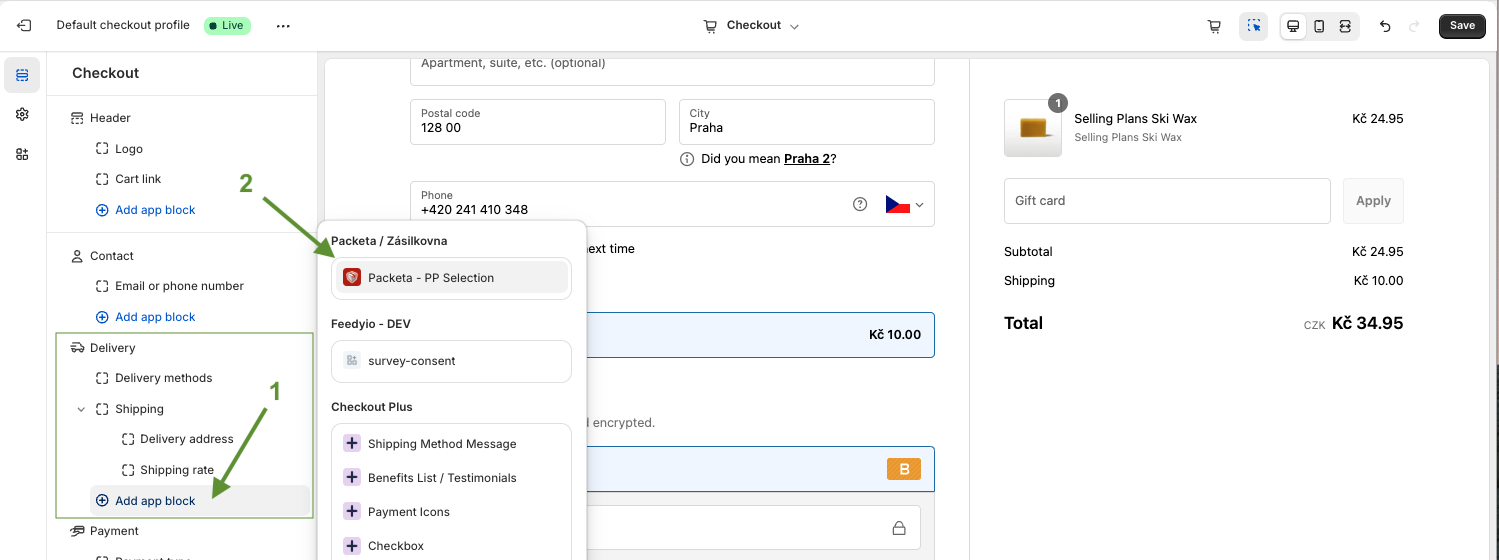This screenshot has height=560, width=1499.
Task: Add app block under Header
Action: point(155,210)
